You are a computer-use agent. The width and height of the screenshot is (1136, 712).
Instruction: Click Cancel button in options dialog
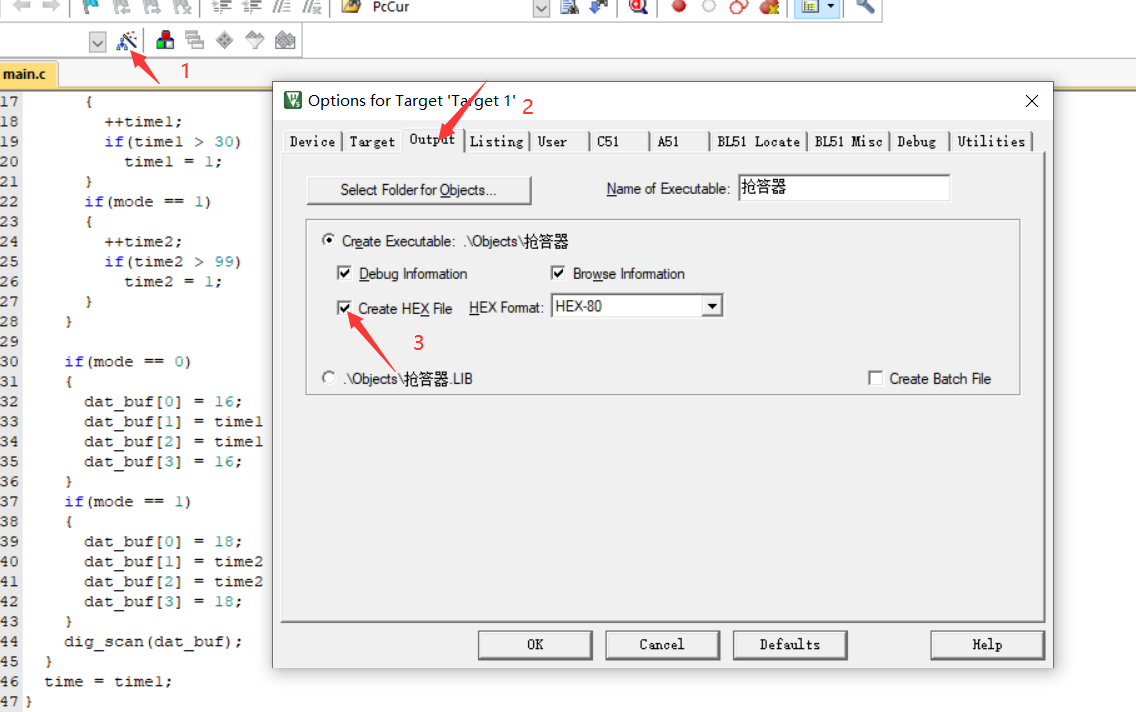click(x=661, y=645)
